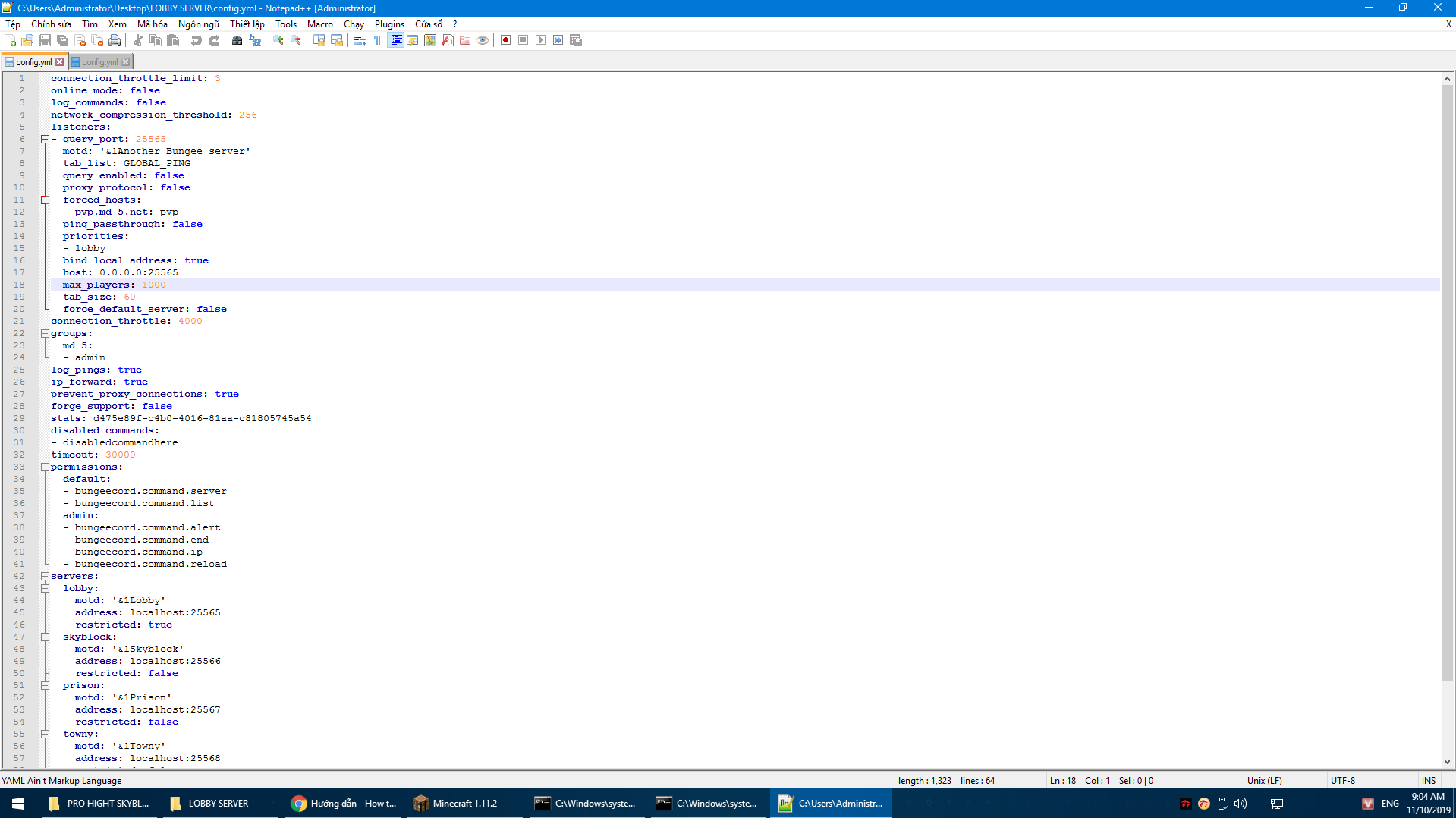
Task: Print the document with the printer icon
Action: pyautogui.click(x=115, y=40)
